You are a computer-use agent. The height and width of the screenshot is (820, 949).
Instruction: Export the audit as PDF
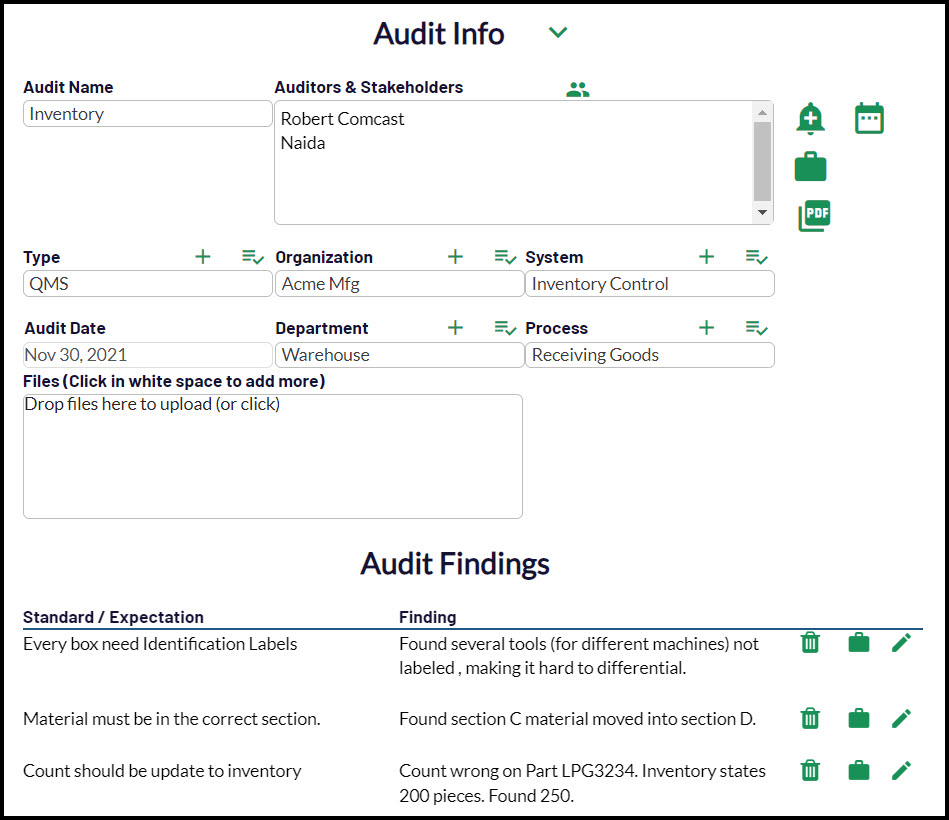pos(815,215)
